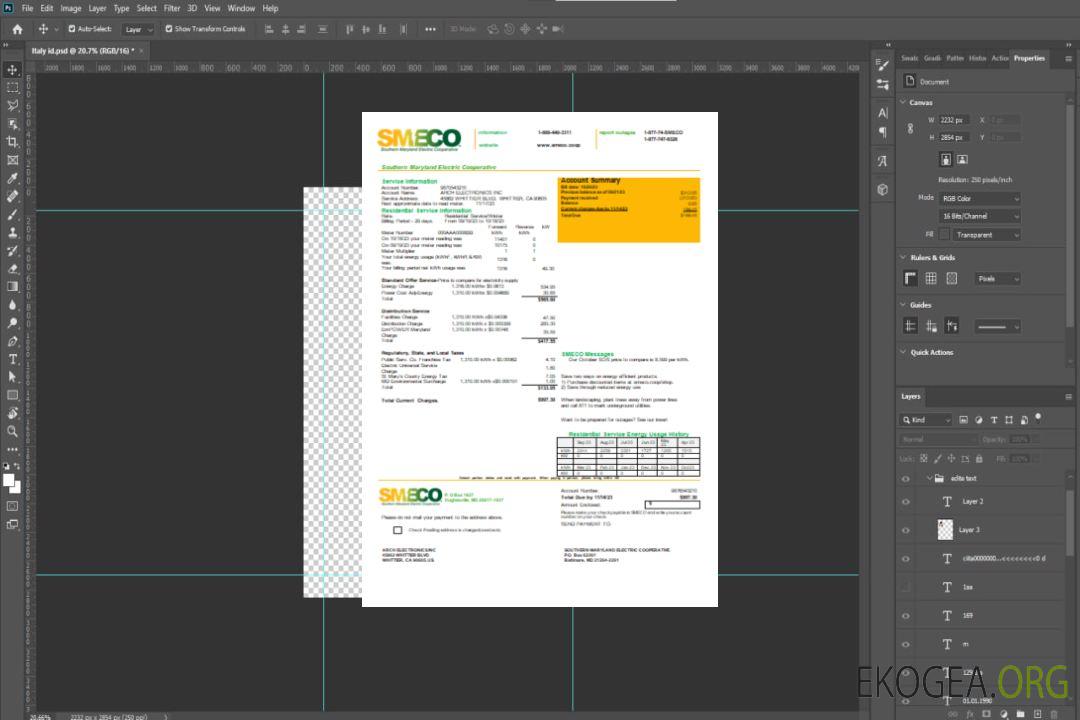Image resolution: width=1080 pixels, height=720 pixels.
Task: Filter layers by type layers icon
Action: click(x=996, y=420)
